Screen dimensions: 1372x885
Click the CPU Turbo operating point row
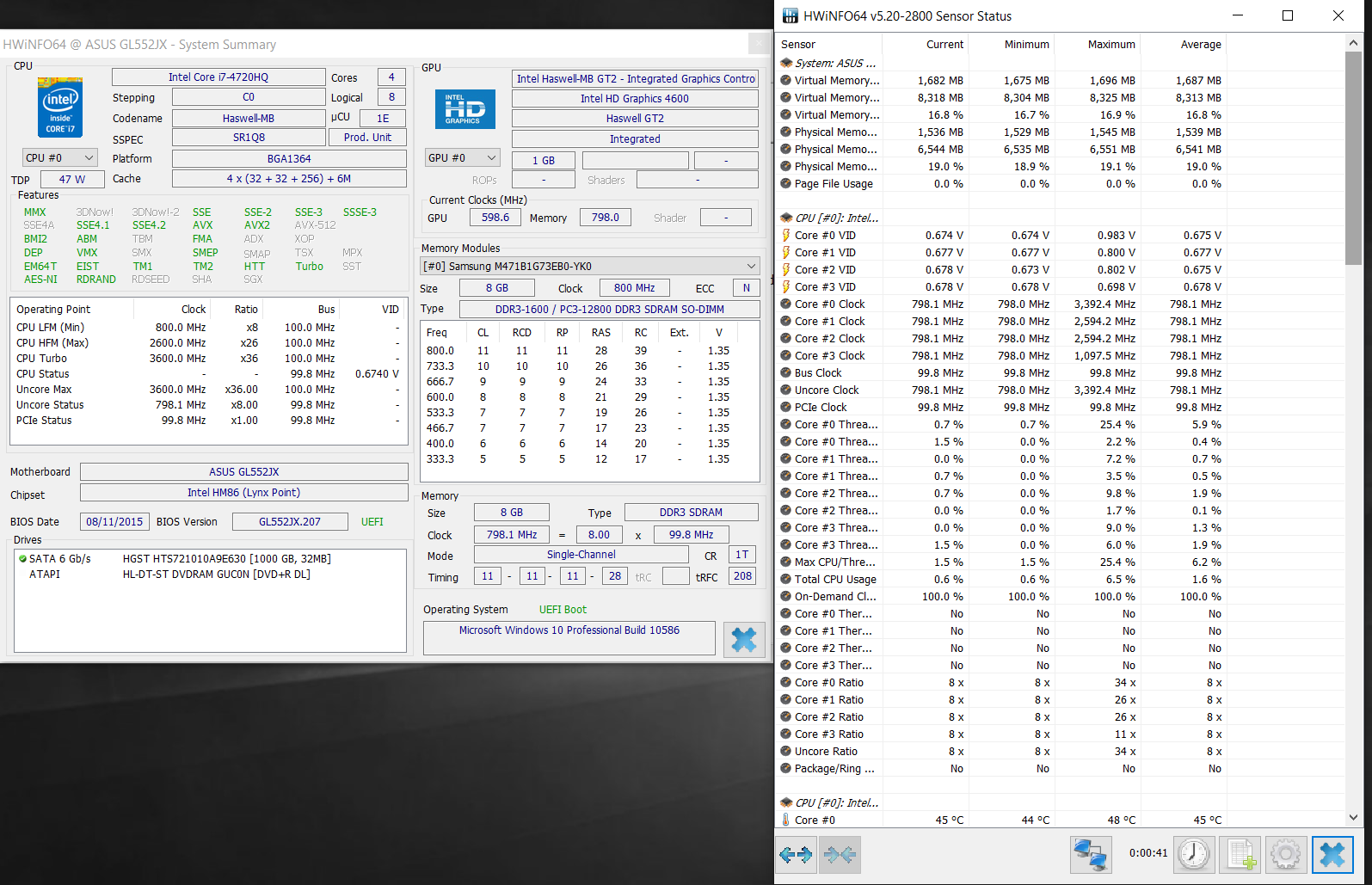208,359
